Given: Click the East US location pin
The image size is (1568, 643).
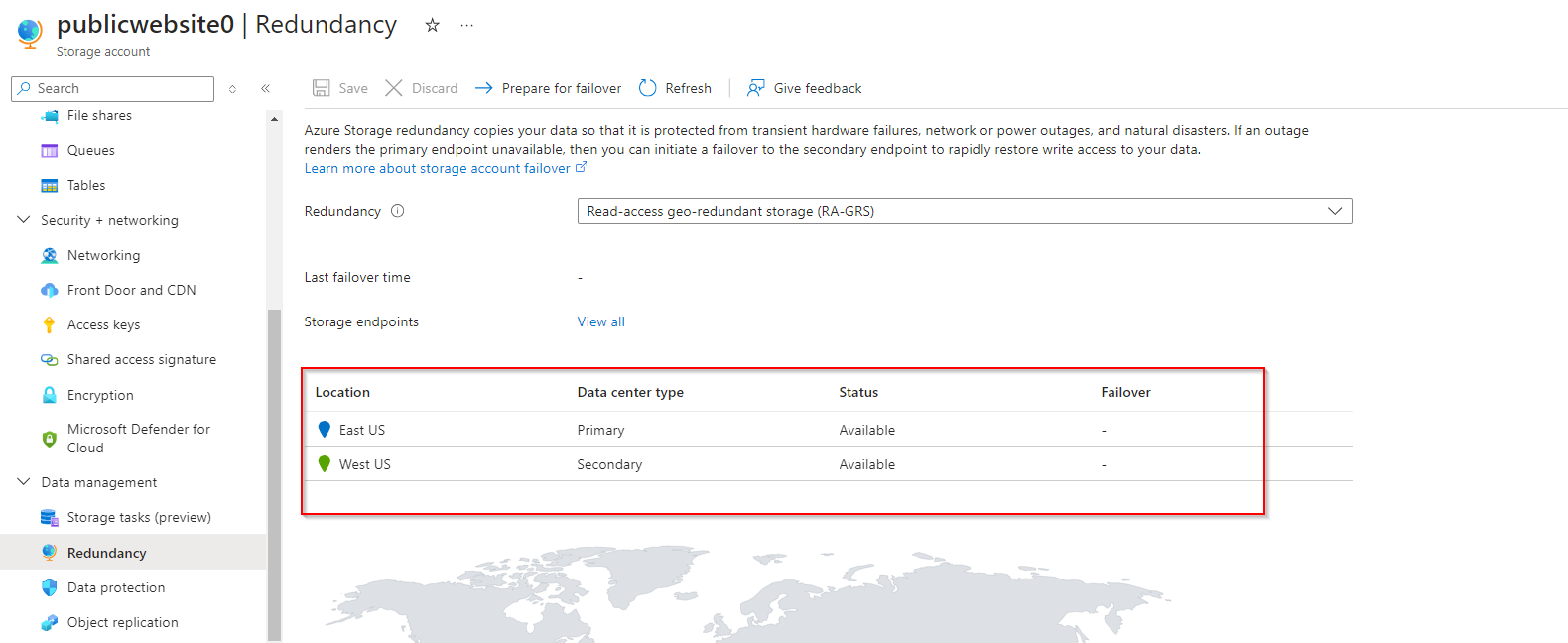Looking at the screenshot, I should [325, 430].
